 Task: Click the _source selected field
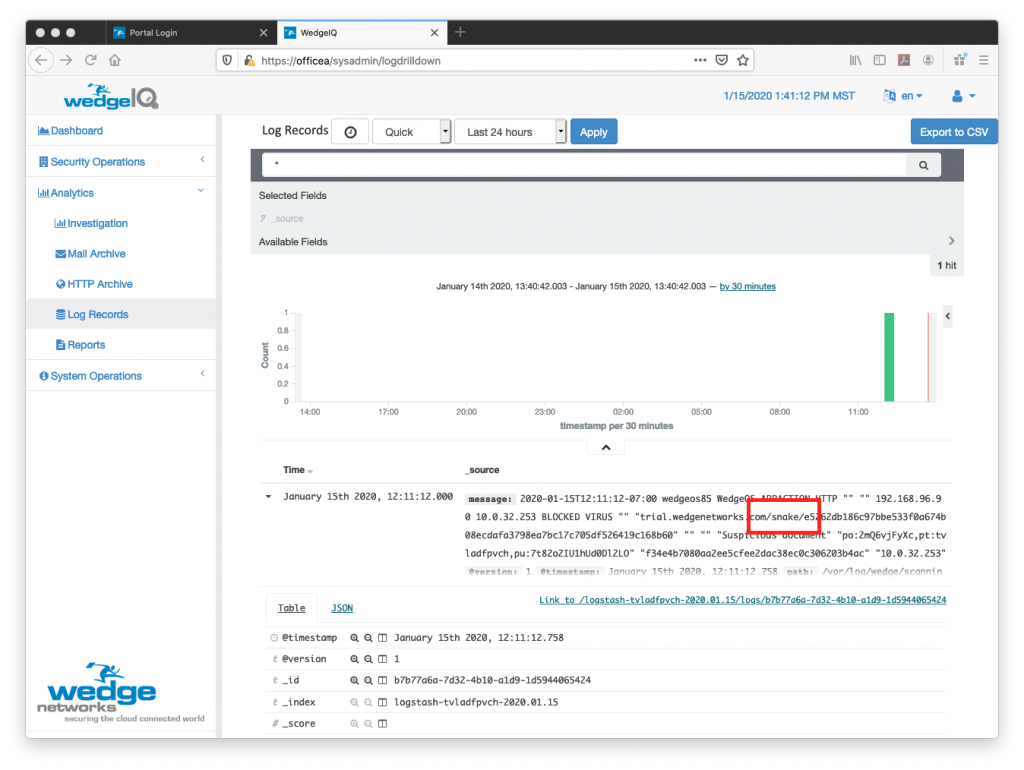point(287,219)
